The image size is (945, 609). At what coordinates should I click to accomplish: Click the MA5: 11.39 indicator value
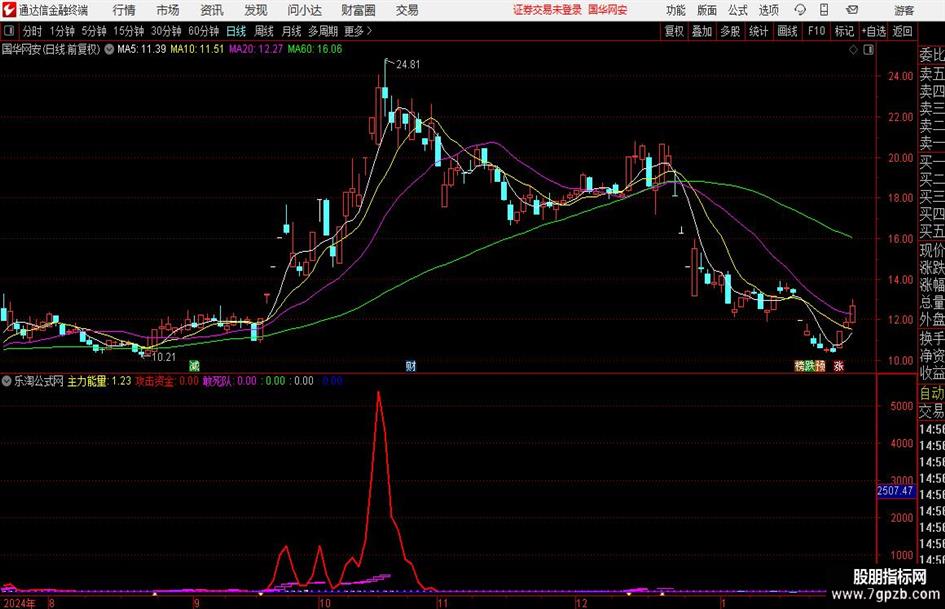142,49
